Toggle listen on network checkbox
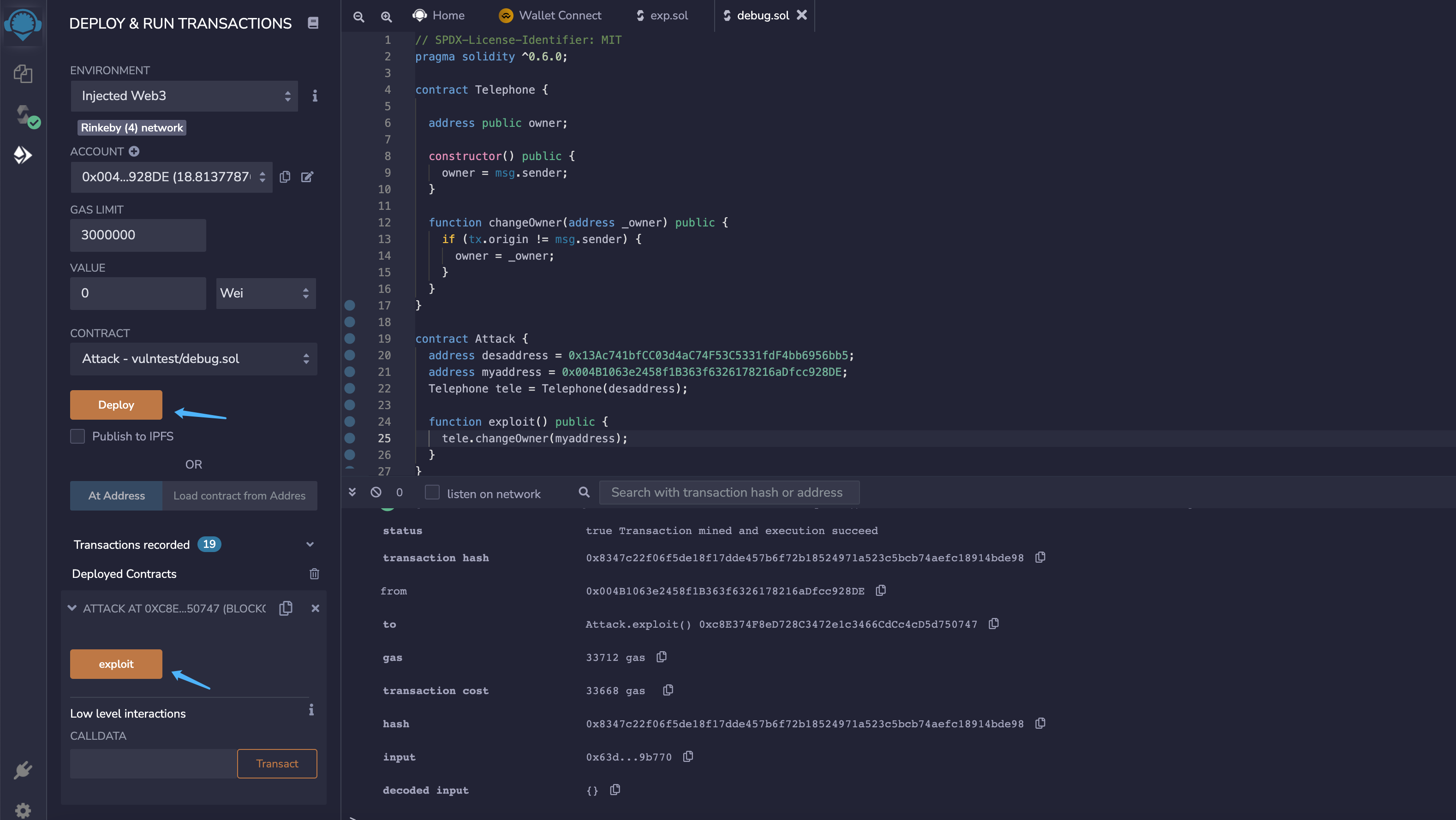 coord(432,492)
